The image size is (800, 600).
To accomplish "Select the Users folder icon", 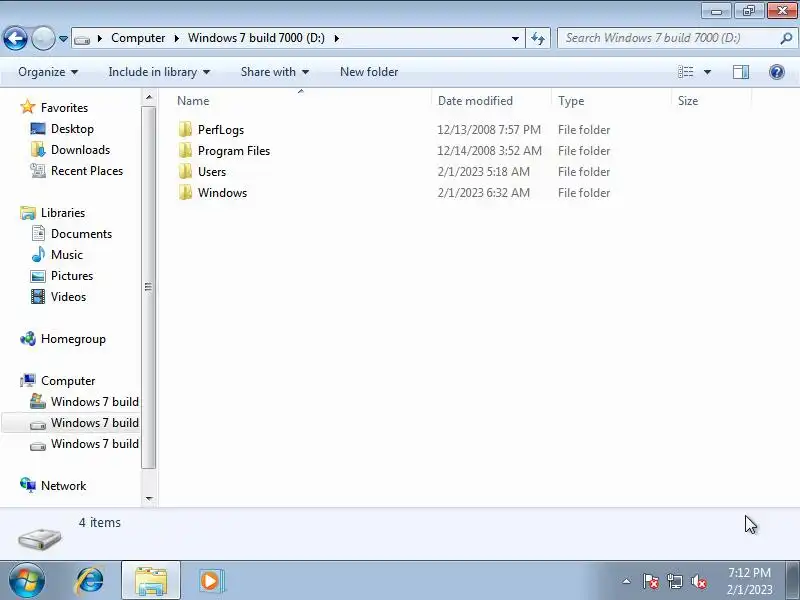I will [x=185, y=171].
